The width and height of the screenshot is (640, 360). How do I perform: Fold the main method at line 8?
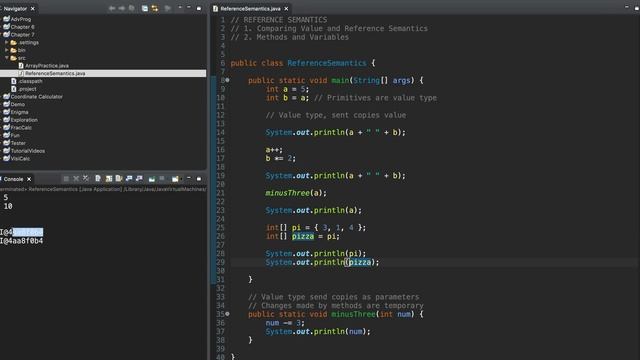click(227, 80)
